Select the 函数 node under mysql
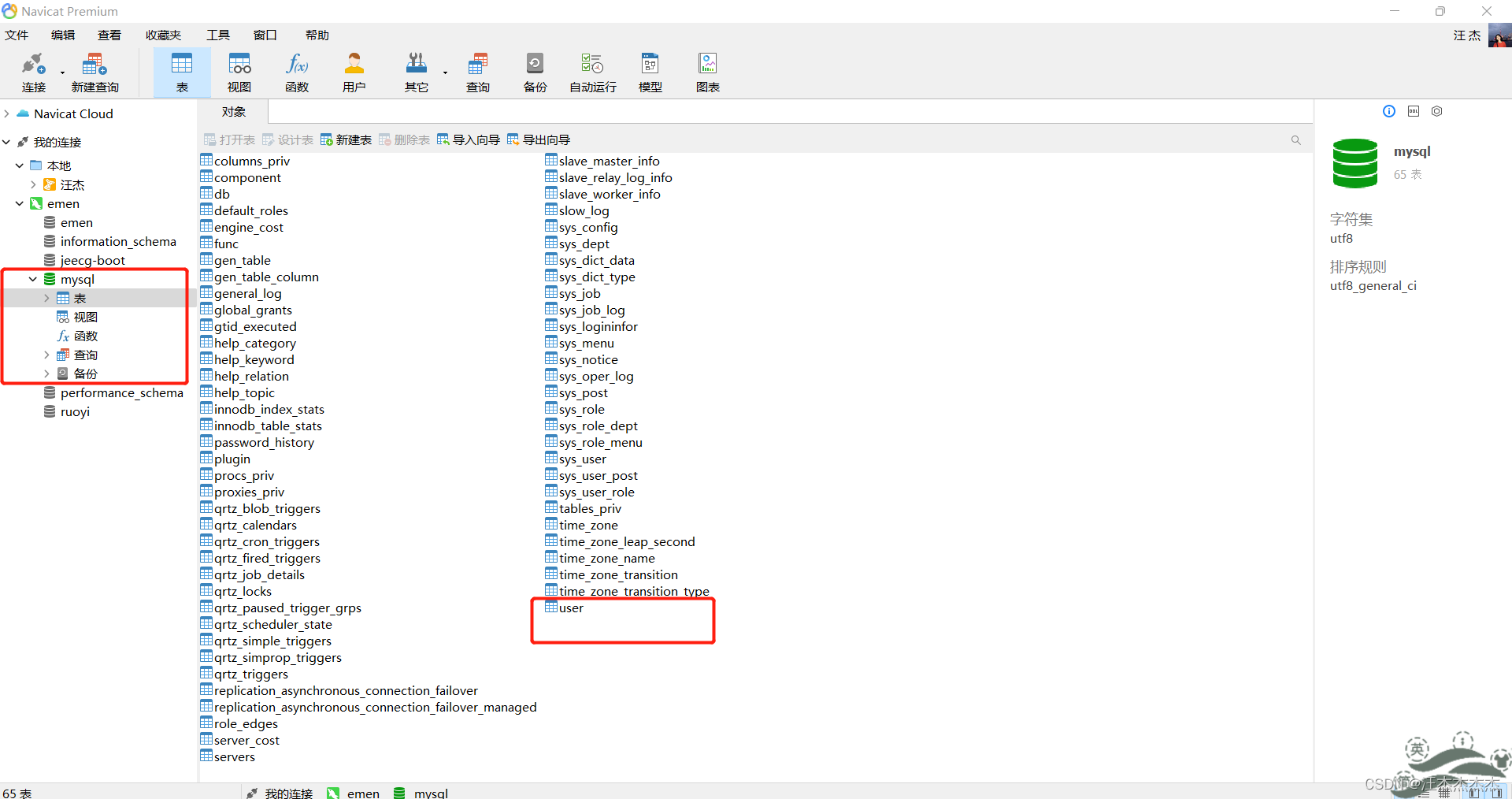1512x799 pixels. 85,336
